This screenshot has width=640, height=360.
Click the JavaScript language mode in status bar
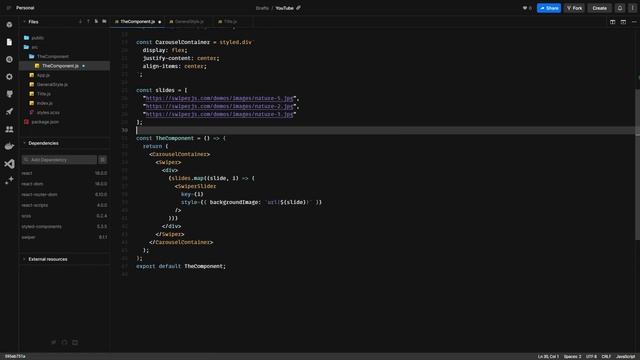tap(625, 357)
